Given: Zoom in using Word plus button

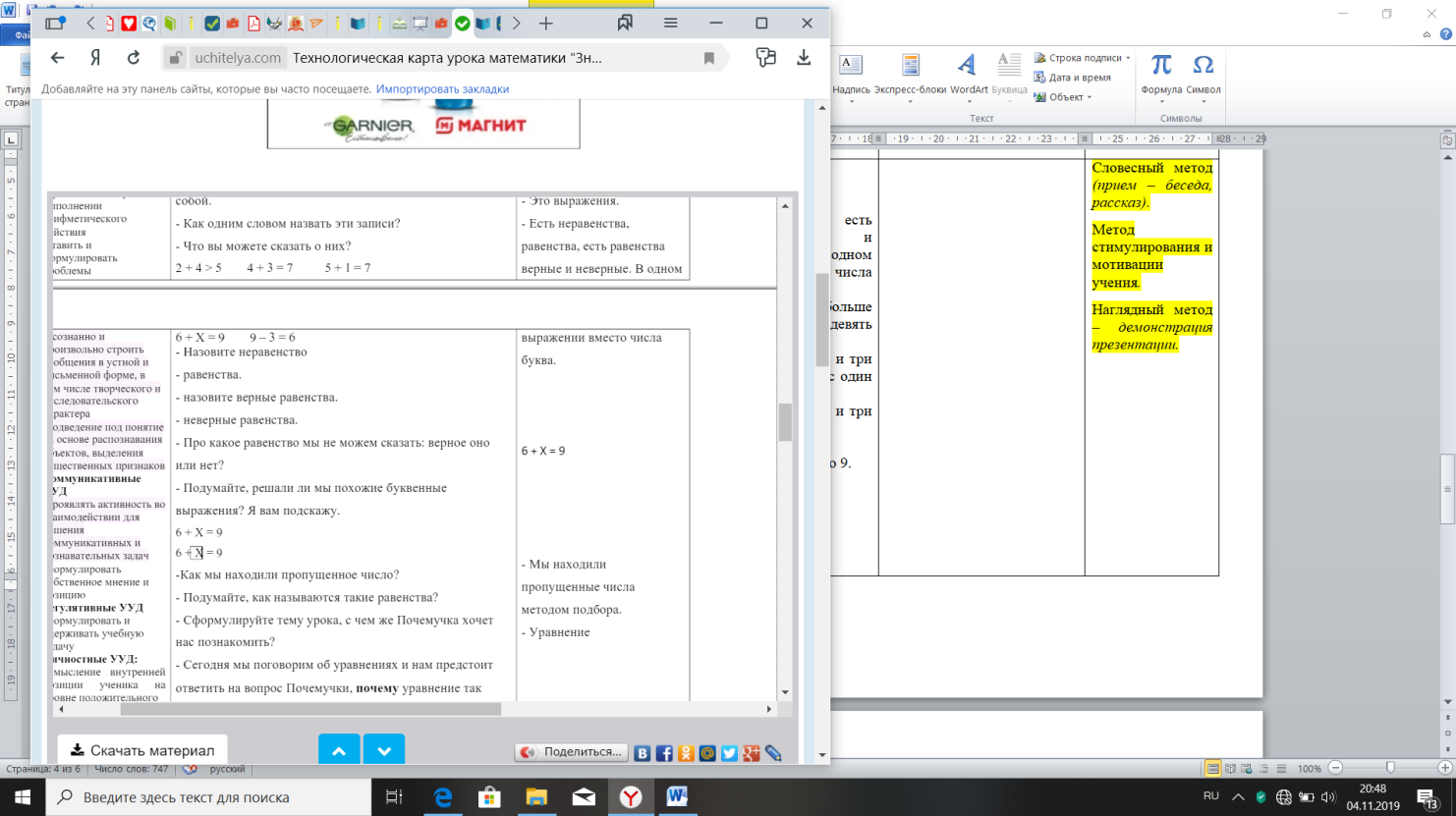Looking at the screenshot, I should pyautogui.click(x=1444, y=768).
